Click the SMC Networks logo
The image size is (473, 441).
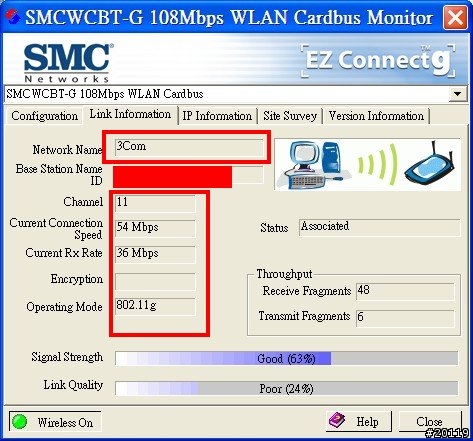pos(68,63)
